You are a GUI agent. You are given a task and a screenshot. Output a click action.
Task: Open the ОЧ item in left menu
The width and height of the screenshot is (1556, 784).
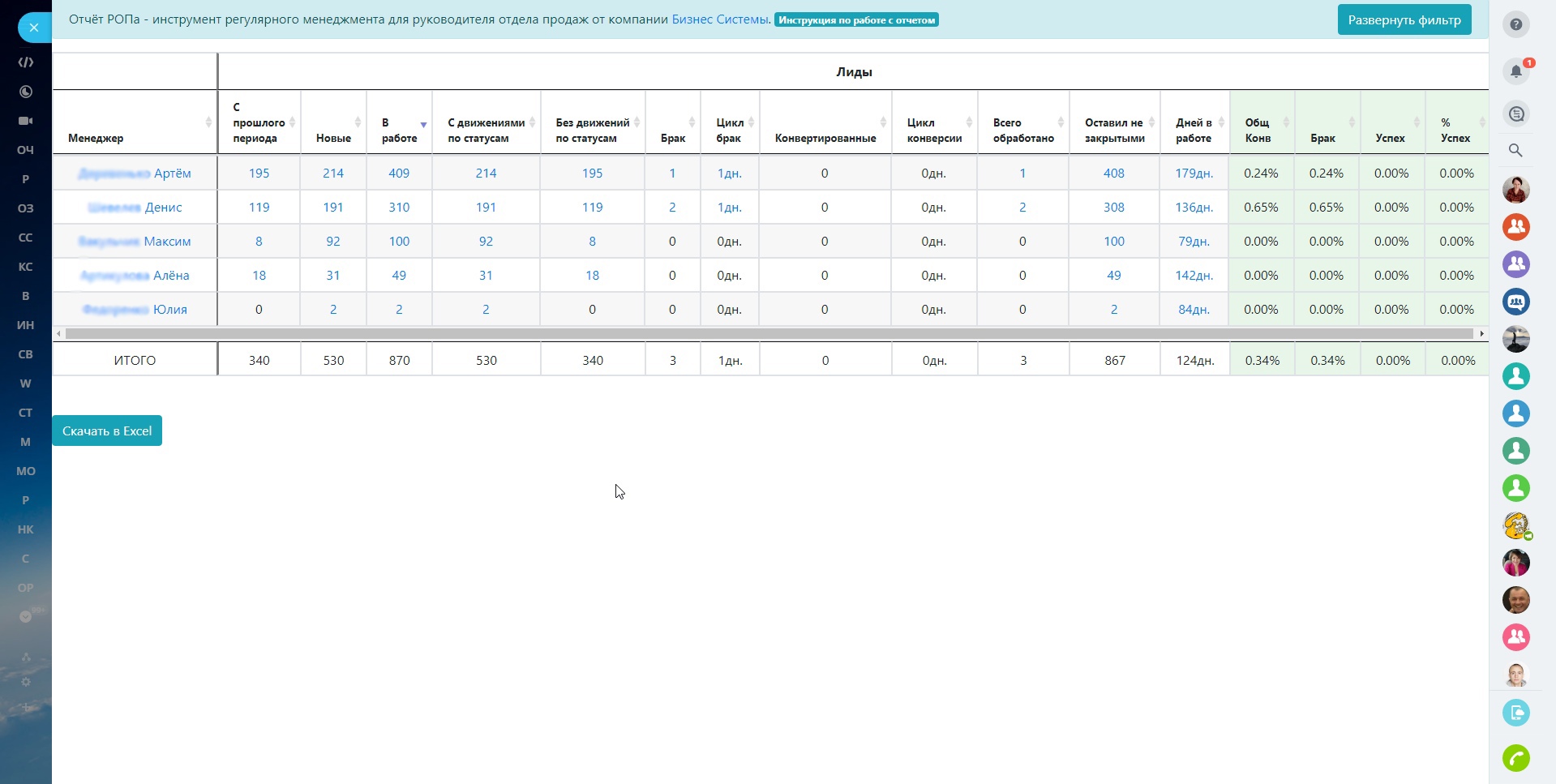click(x=25, y=150)
